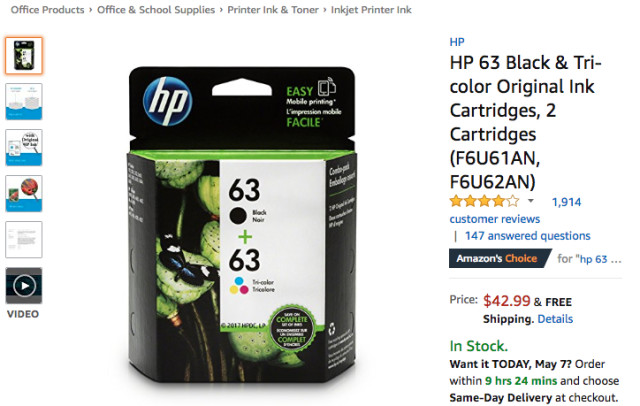640x406 pixels.
Task: Go to the HP brand page
Action: coord(457,42)
